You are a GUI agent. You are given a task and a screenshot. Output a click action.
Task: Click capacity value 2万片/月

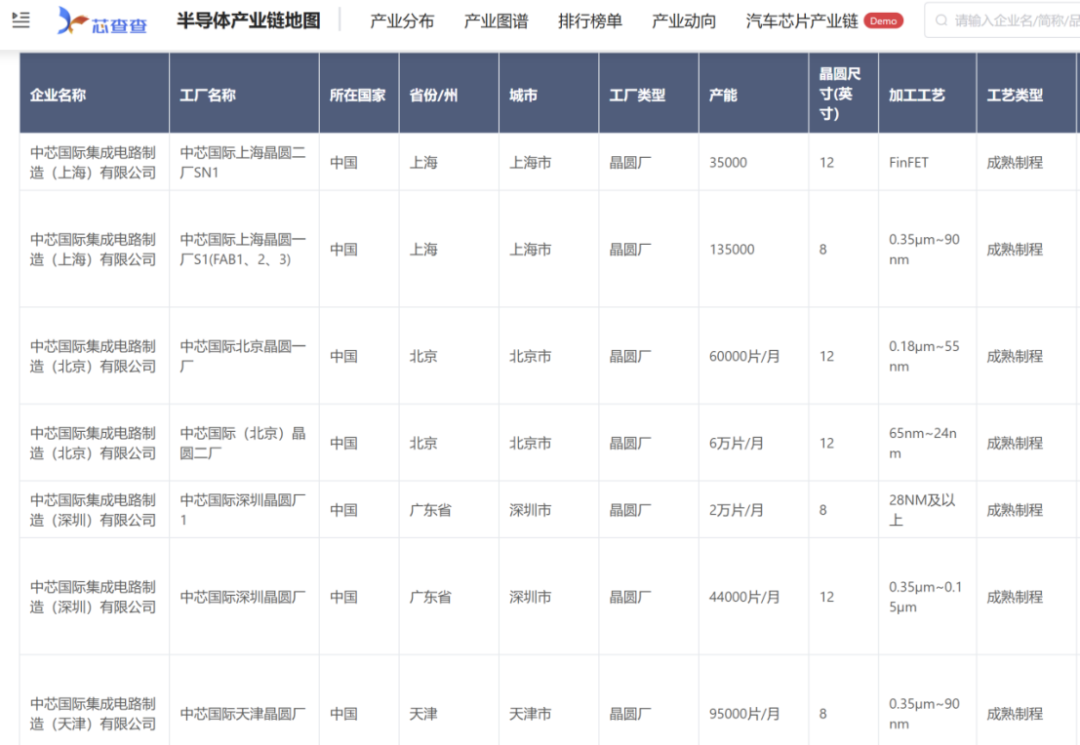click(736, 510)
